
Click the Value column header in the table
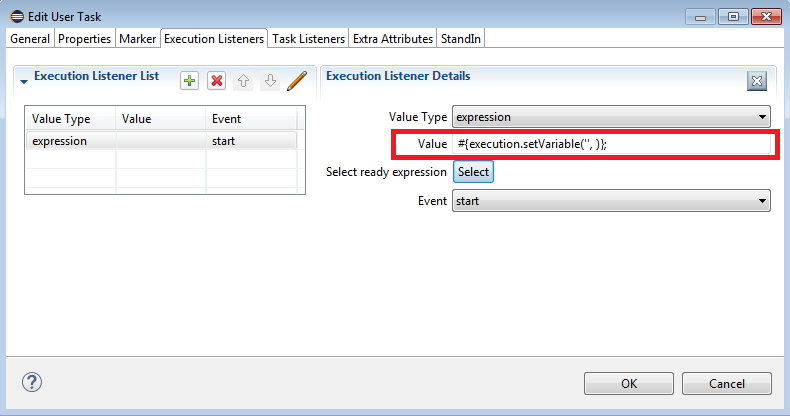coord(160,119)
